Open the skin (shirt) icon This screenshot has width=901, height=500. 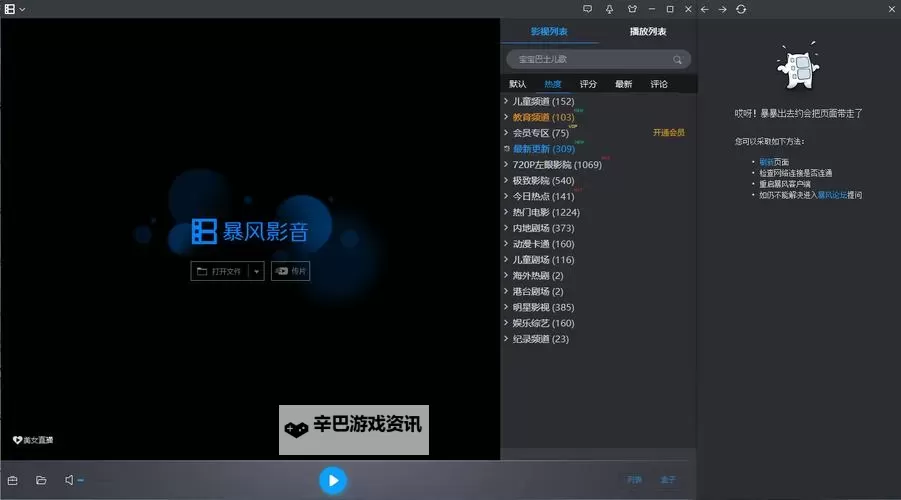[632, 9]
